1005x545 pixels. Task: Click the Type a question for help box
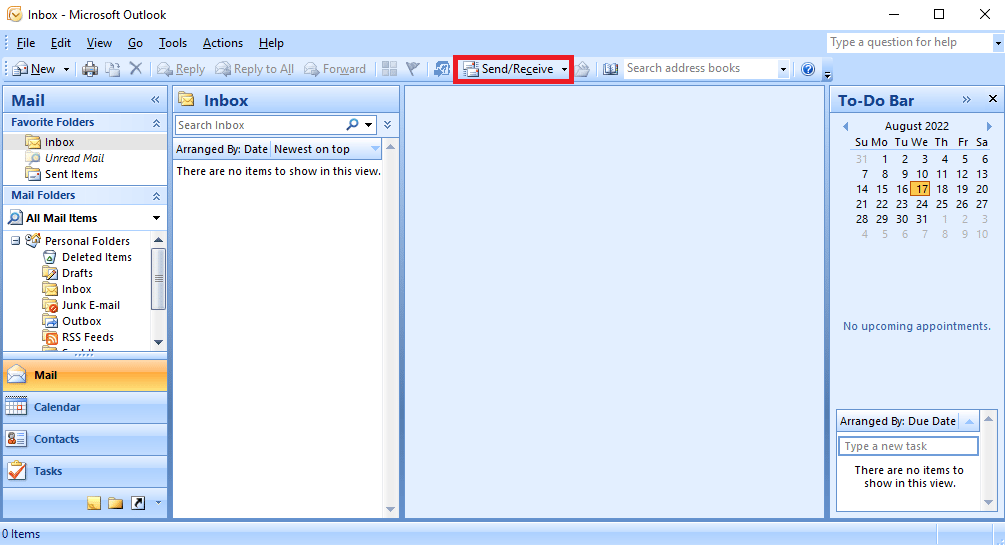pos(910,42)
